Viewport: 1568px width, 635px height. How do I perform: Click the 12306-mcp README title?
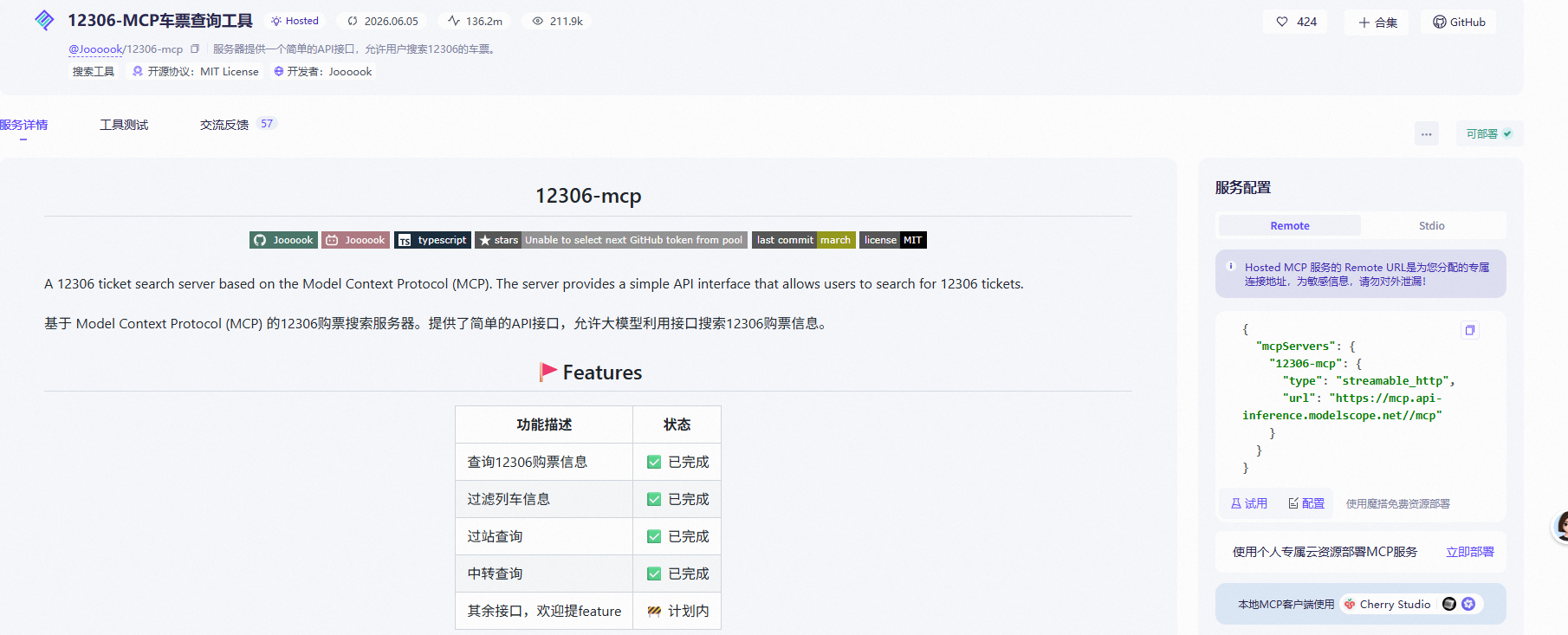click(588, 196)
